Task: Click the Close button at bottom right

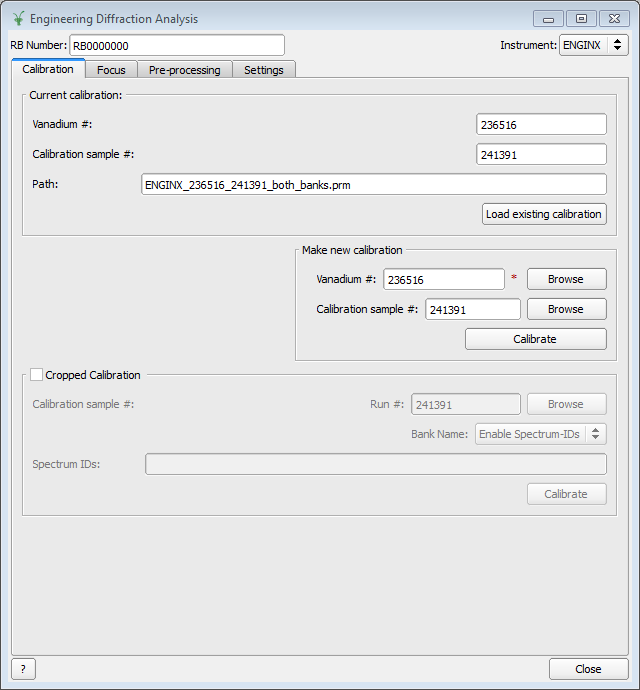Action: pos(588,669)
